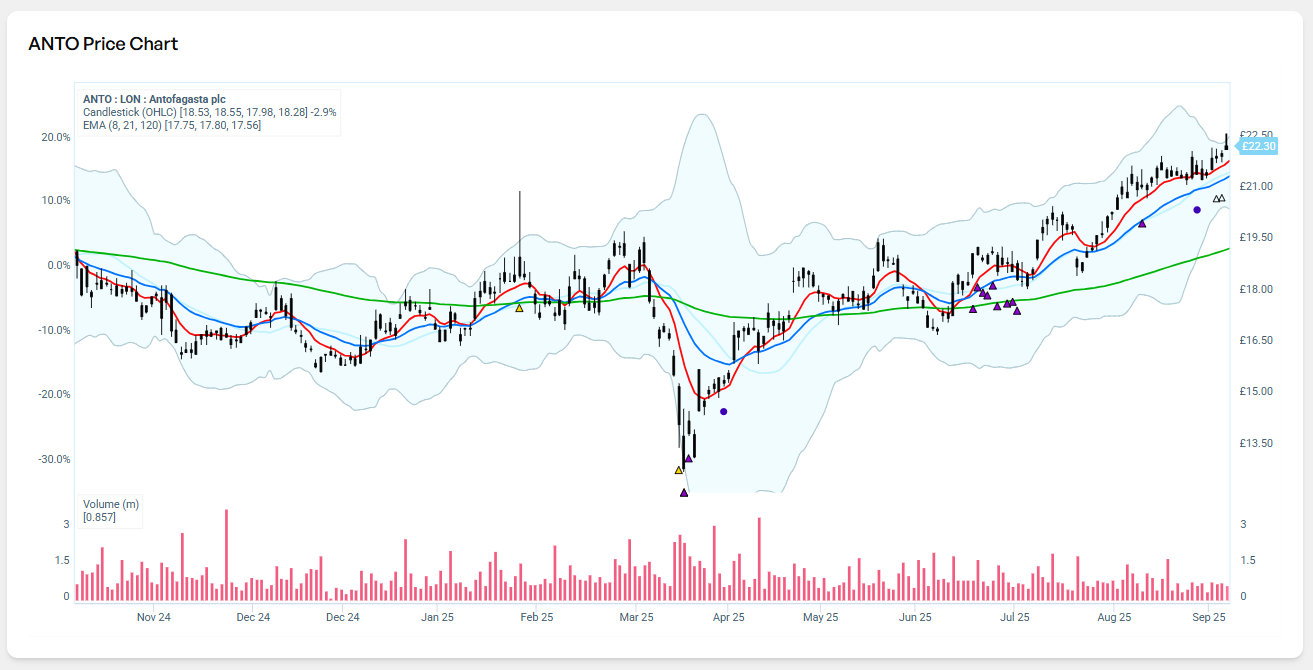This screenshot has height=670, width=1313.
Task: Click the ANTO : LON : Antofagasta plc label
Action: tap(154, 99)
